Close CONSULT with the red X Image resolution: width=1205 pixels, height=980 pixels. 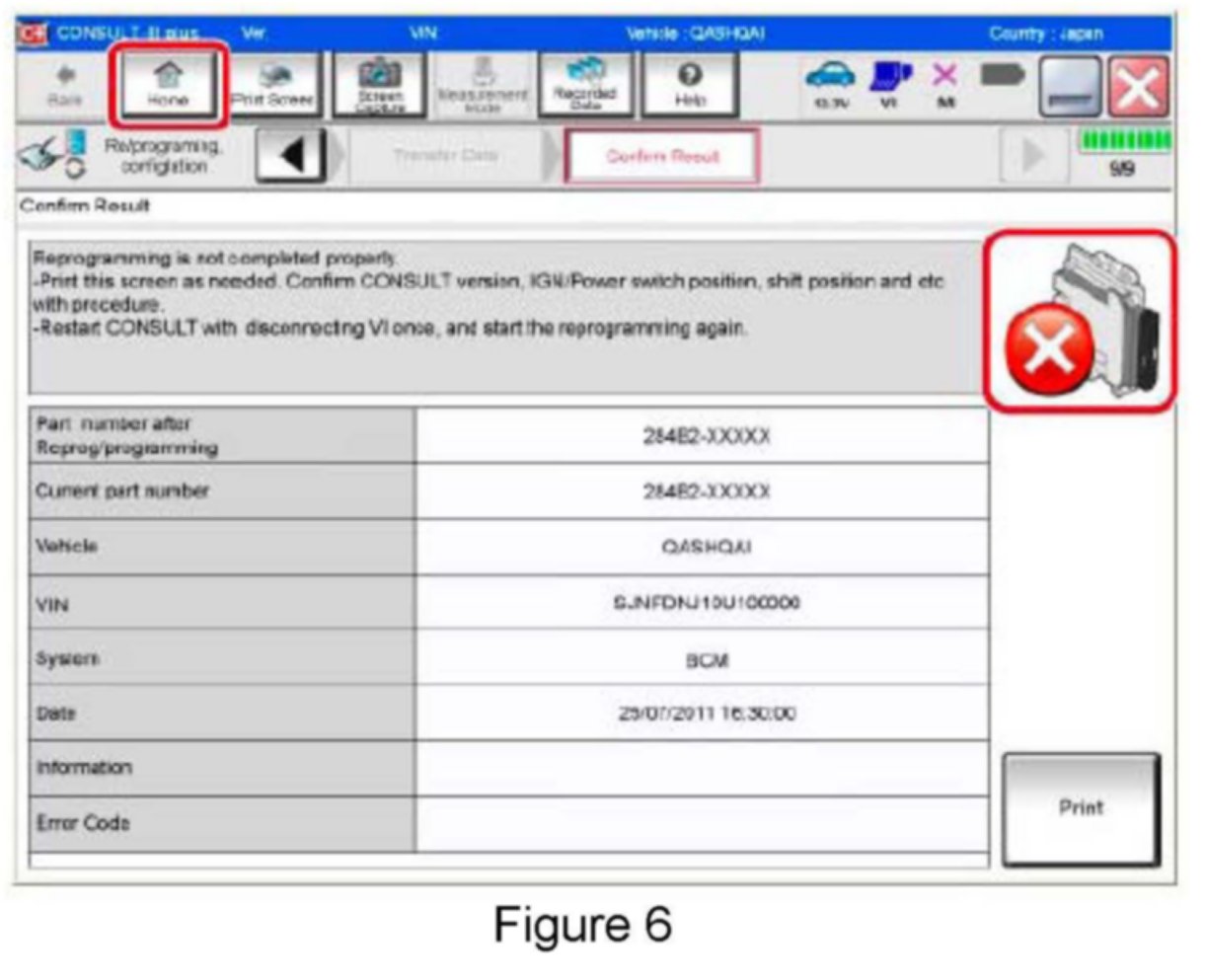1138,88
